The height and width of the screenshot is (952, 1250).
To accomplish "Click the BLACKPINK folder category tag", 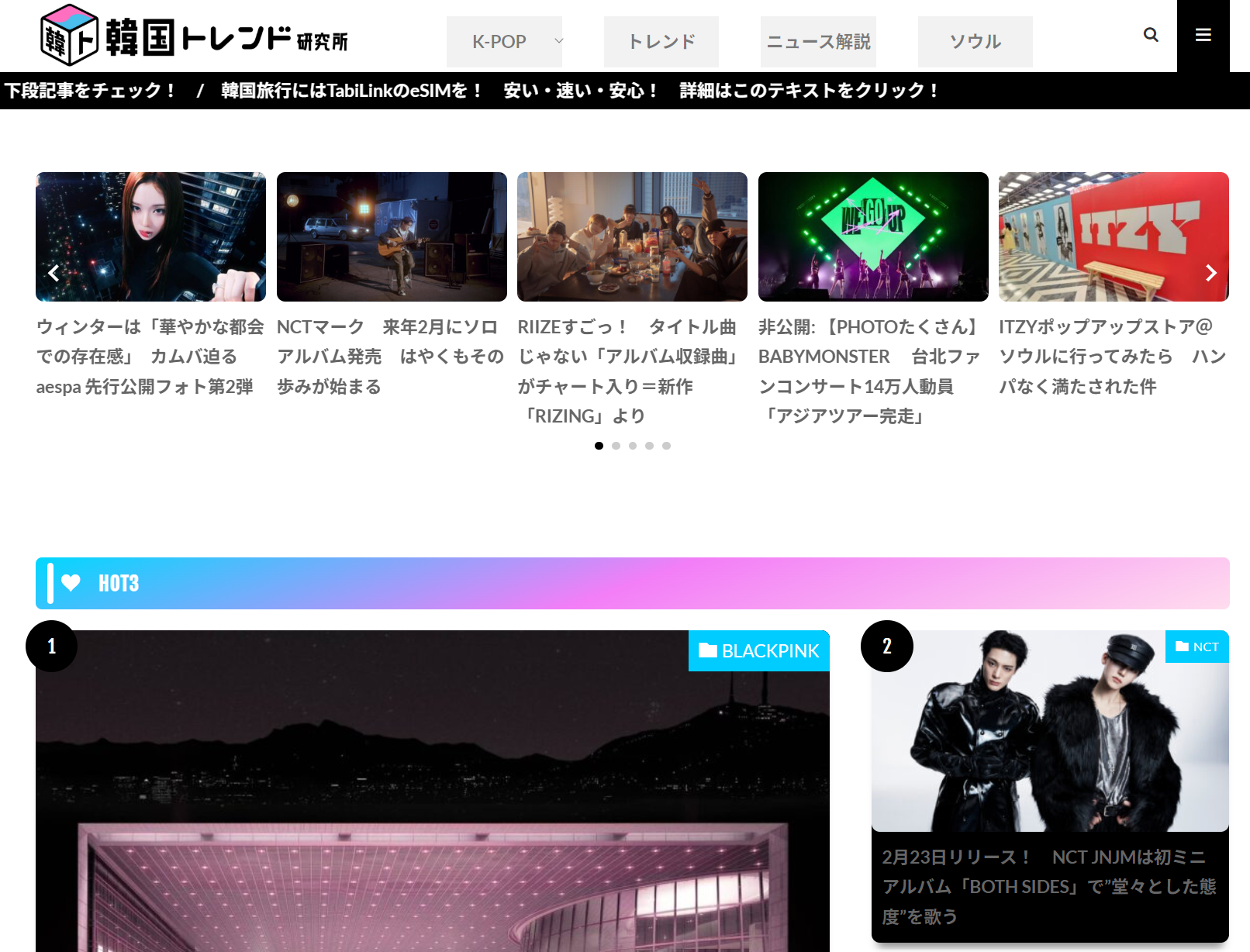I will coord(758,650).
